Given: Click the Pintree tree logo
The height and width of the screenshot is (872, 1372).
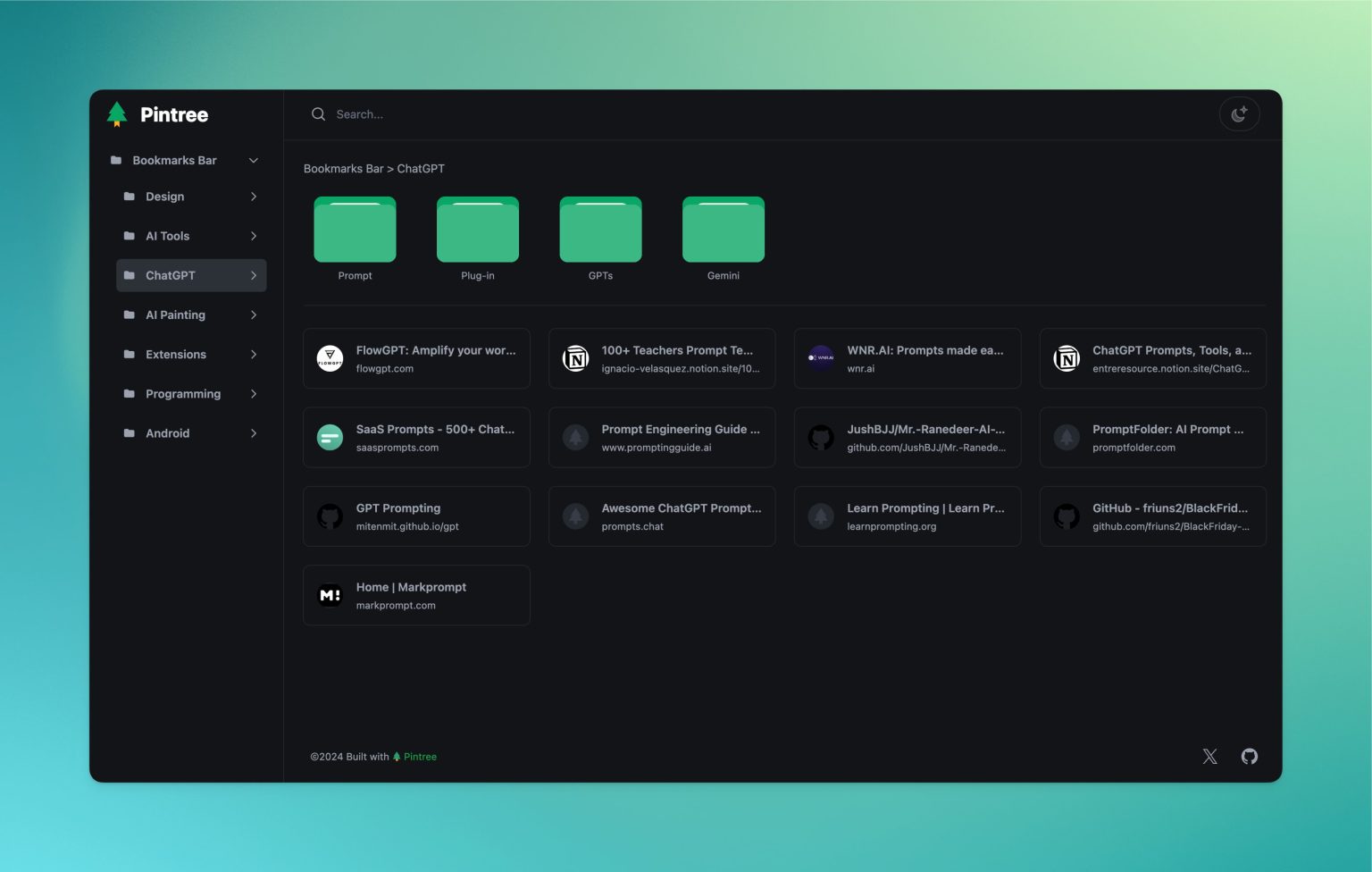Looking at the screenshot, I should coord(117,114).
